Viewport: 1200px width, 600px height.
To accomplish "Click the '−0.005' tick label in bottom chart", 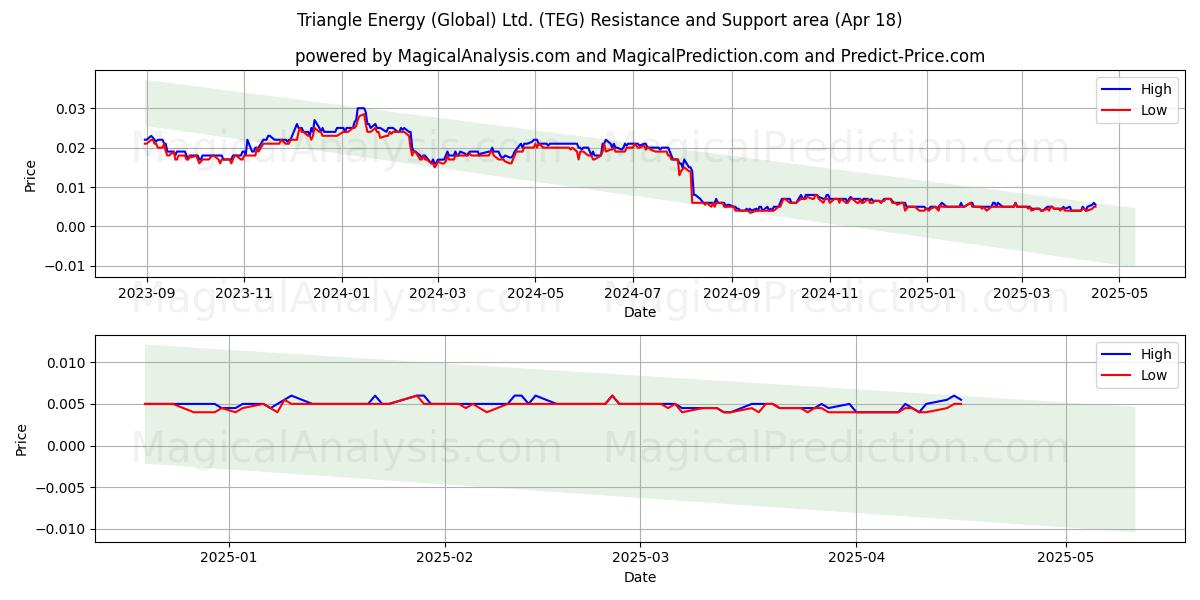I will [62, 488].
